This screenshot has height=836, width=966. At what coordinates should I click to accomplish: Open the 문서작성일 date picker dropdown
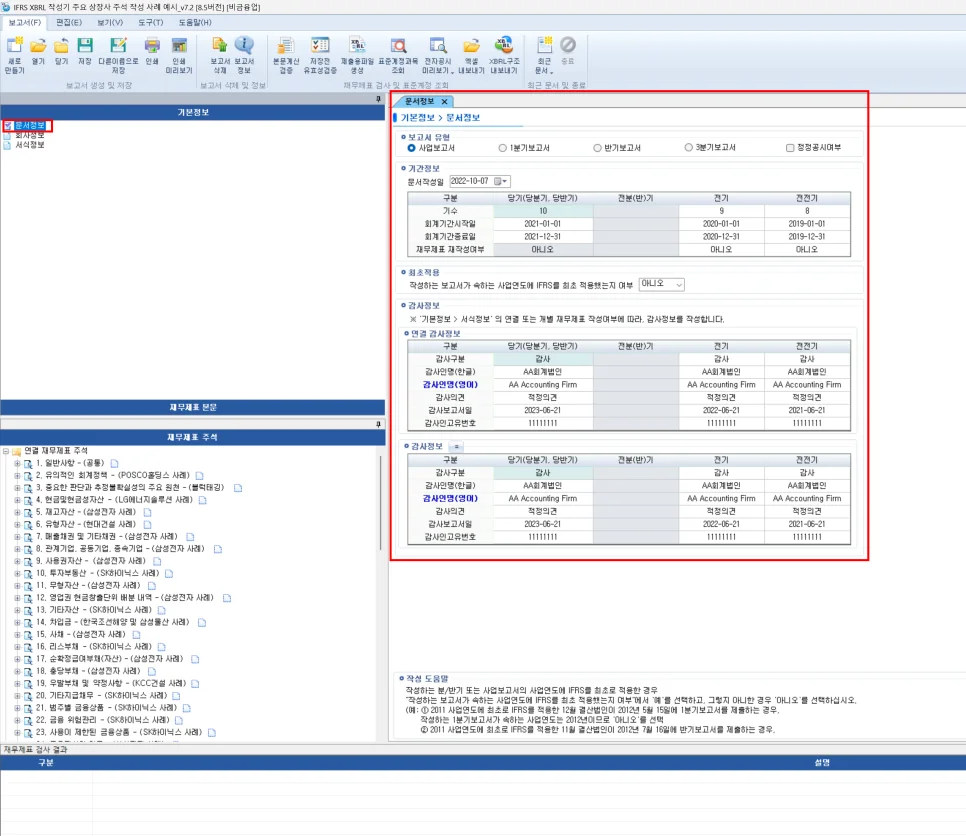504,181
